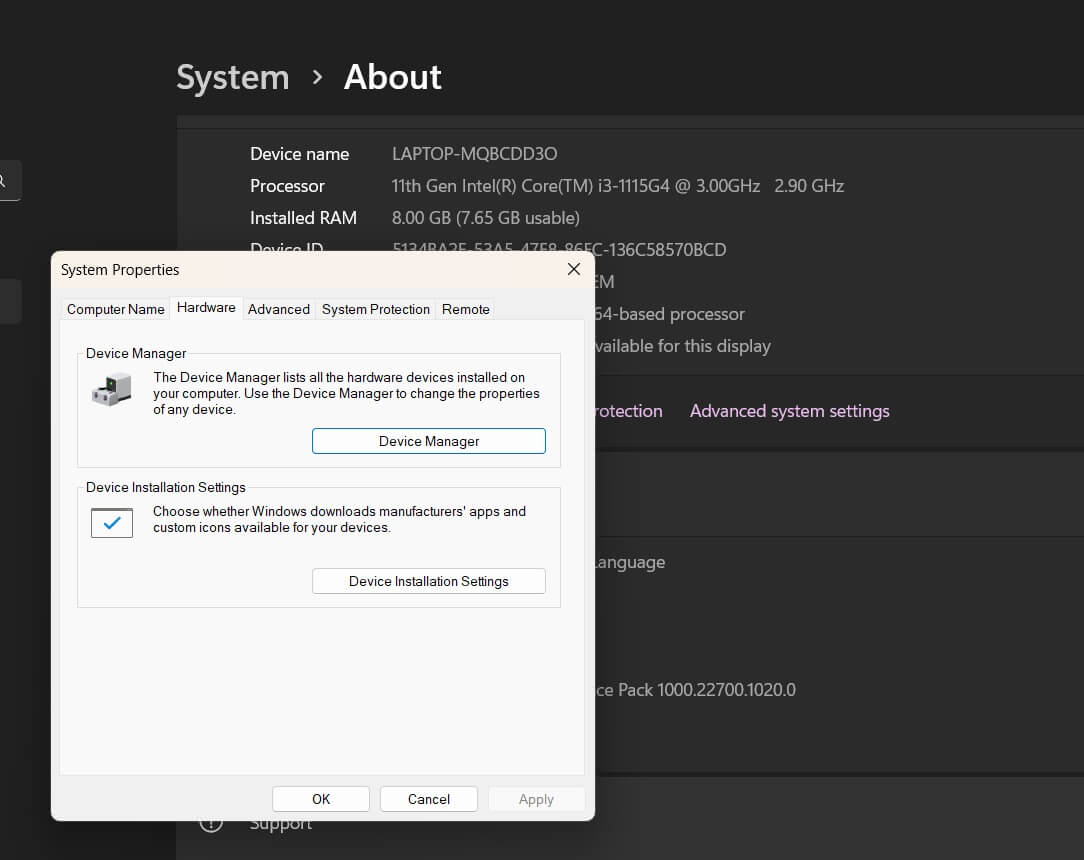Screen dimensions: 1084x860
Task: Open the Advanced tab
Action: coord(278,309)
